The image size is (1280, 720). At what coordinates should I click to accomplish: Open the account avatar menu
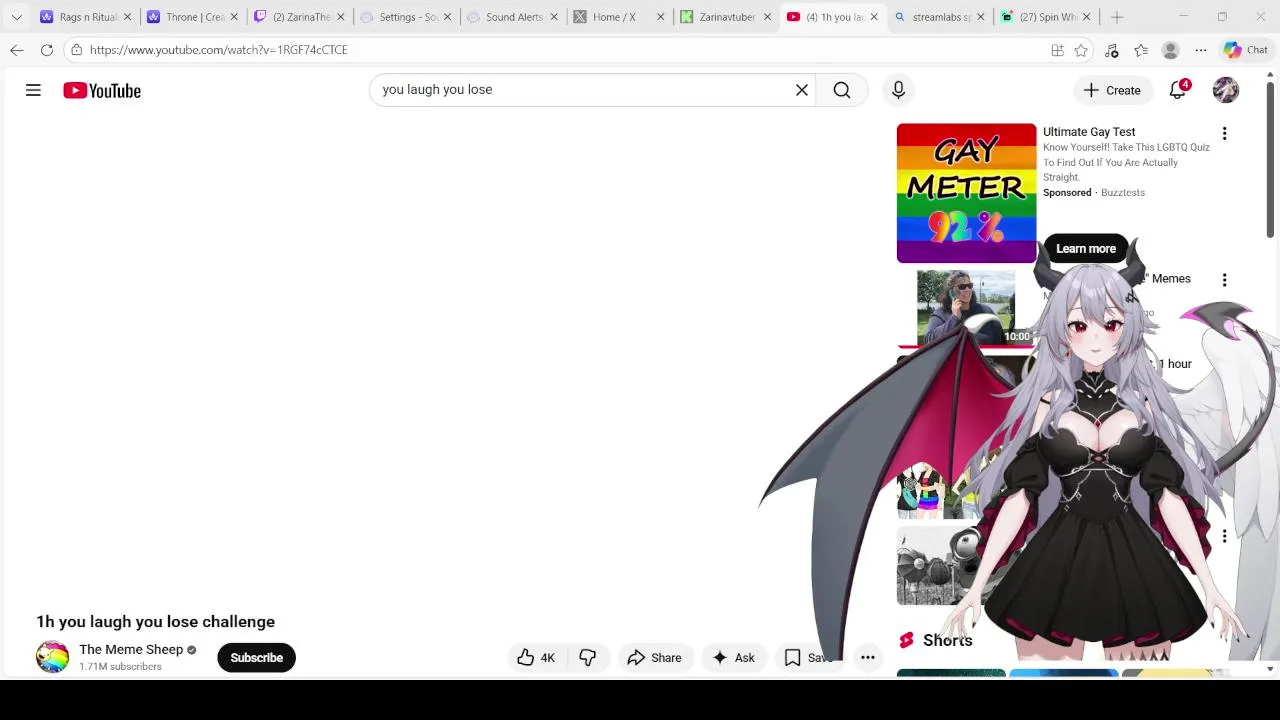pyautogui.click(x=1225, y=90)
